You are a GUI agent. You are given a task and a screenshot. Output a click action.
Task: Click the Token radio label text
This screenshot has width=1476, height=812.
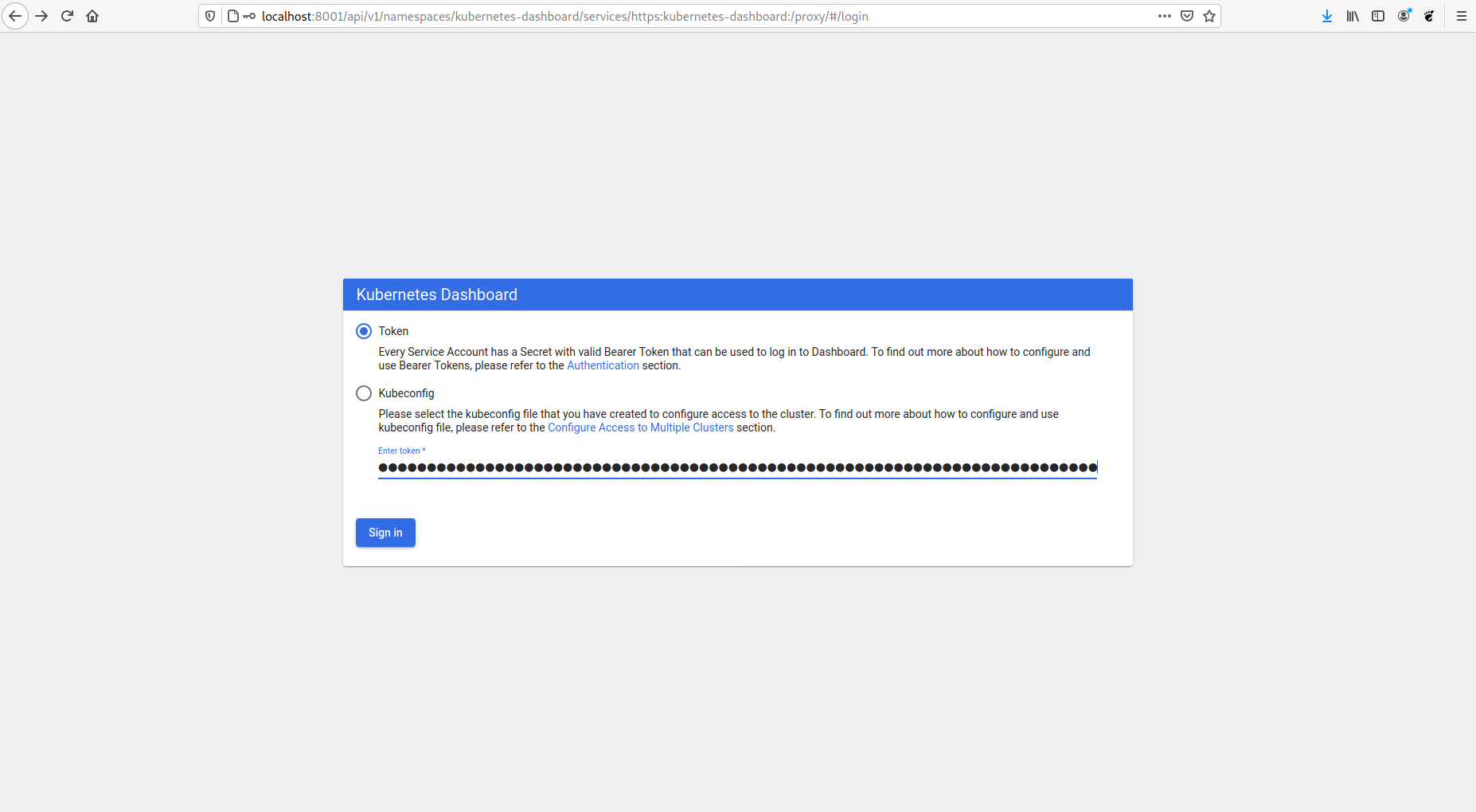coord(393,331)
